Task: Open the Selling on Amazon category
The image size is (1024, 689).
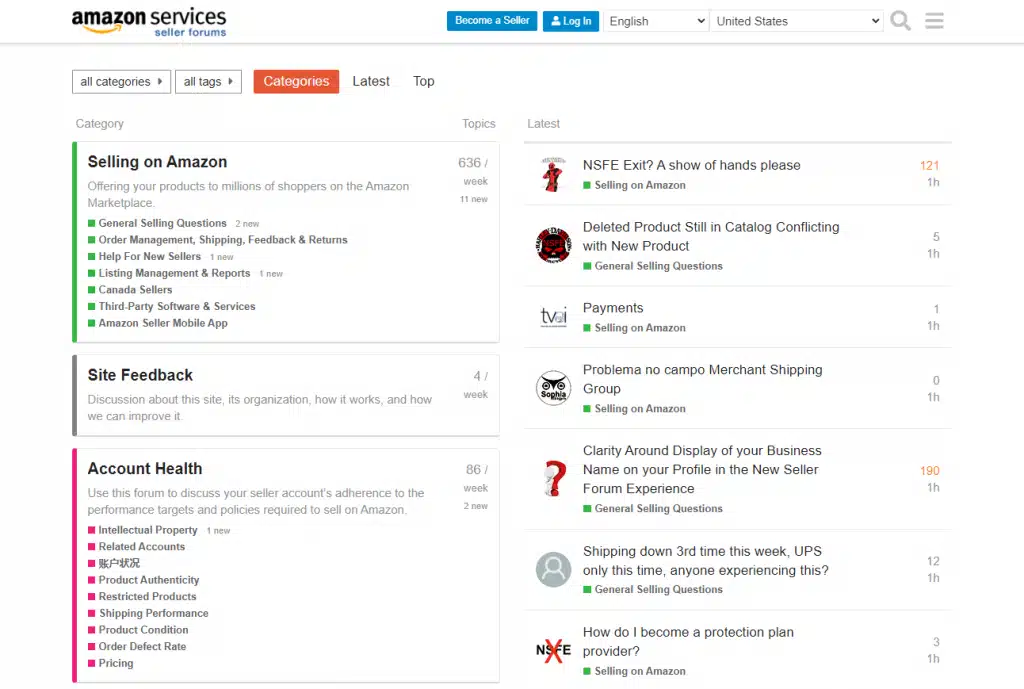Action: click(x=157, y=162)
